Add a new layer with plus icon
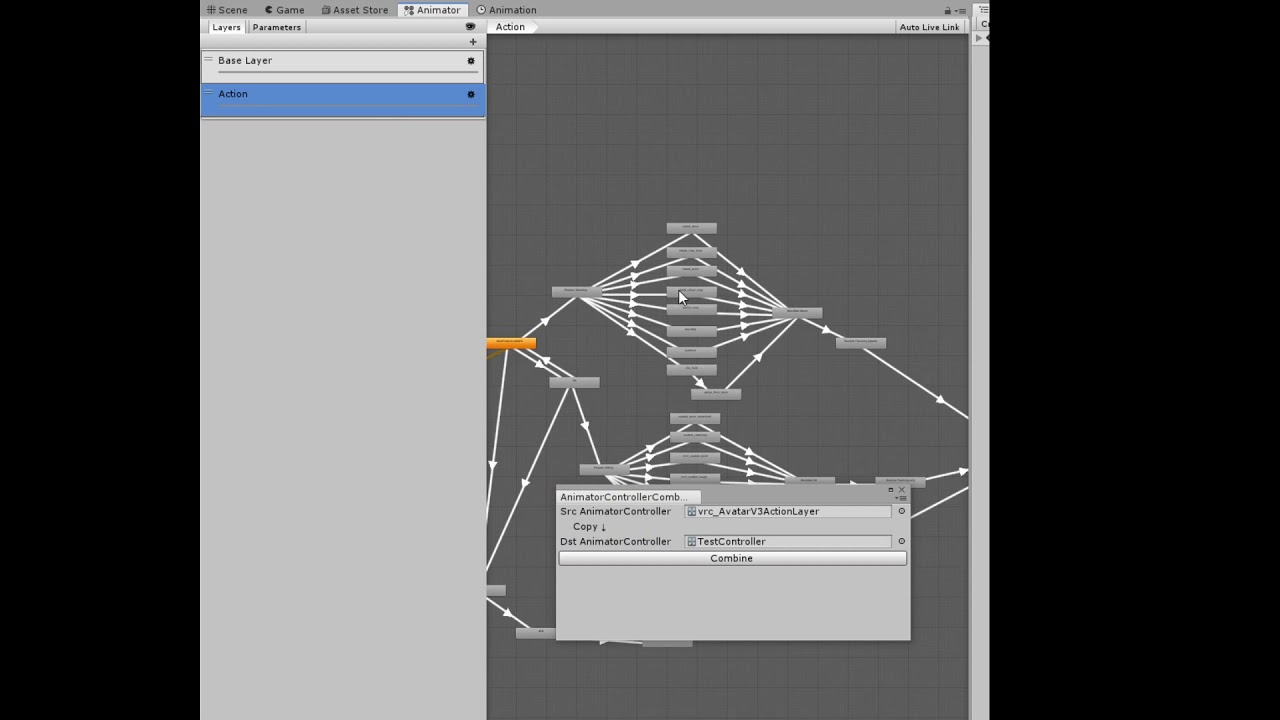1280x720 pixels. (x=473, y=42)
